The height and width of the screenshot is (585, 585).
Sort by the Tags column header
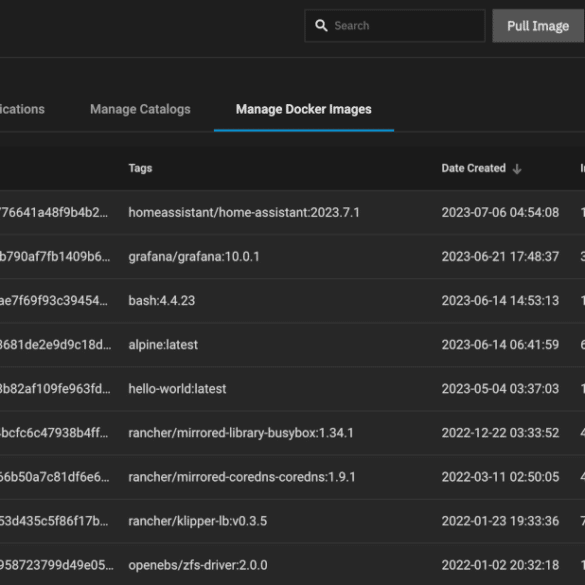pos(140,168)
